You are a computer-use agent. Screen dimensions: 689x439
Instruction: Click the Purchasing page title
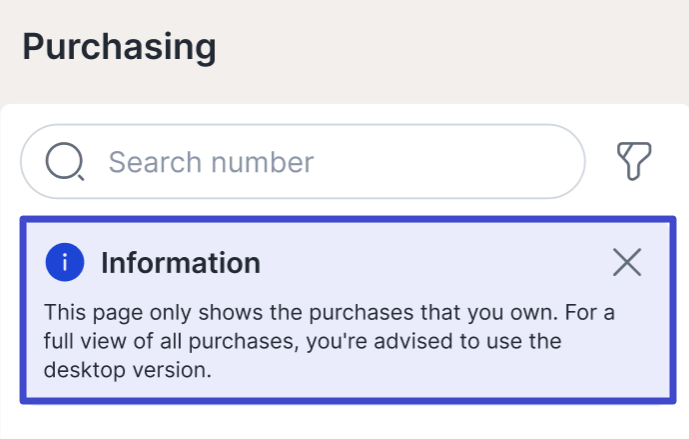tap(119, 47)
